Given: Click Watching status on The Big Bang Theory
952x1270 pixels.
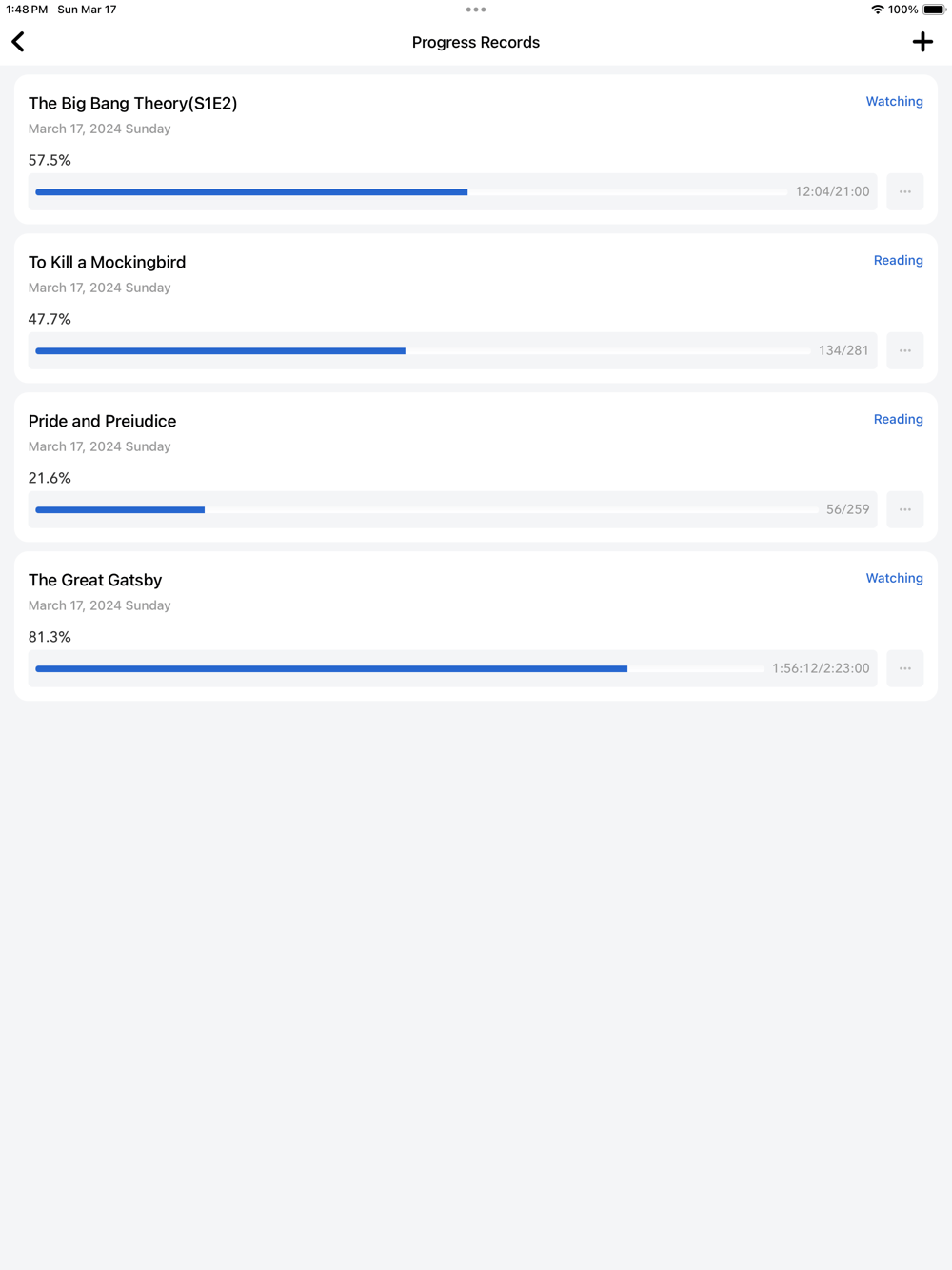Looking at the screenshot, I should tap(894, 101).
